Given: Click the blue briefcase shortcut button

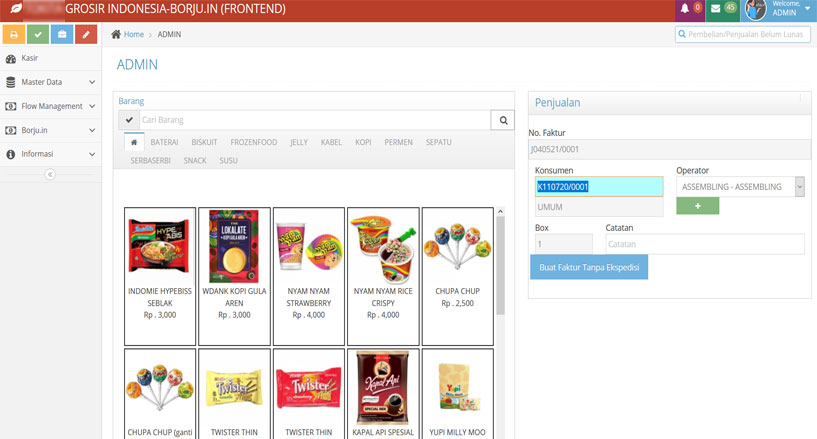Looking at the screenshot, I should [x=62, y=34].
